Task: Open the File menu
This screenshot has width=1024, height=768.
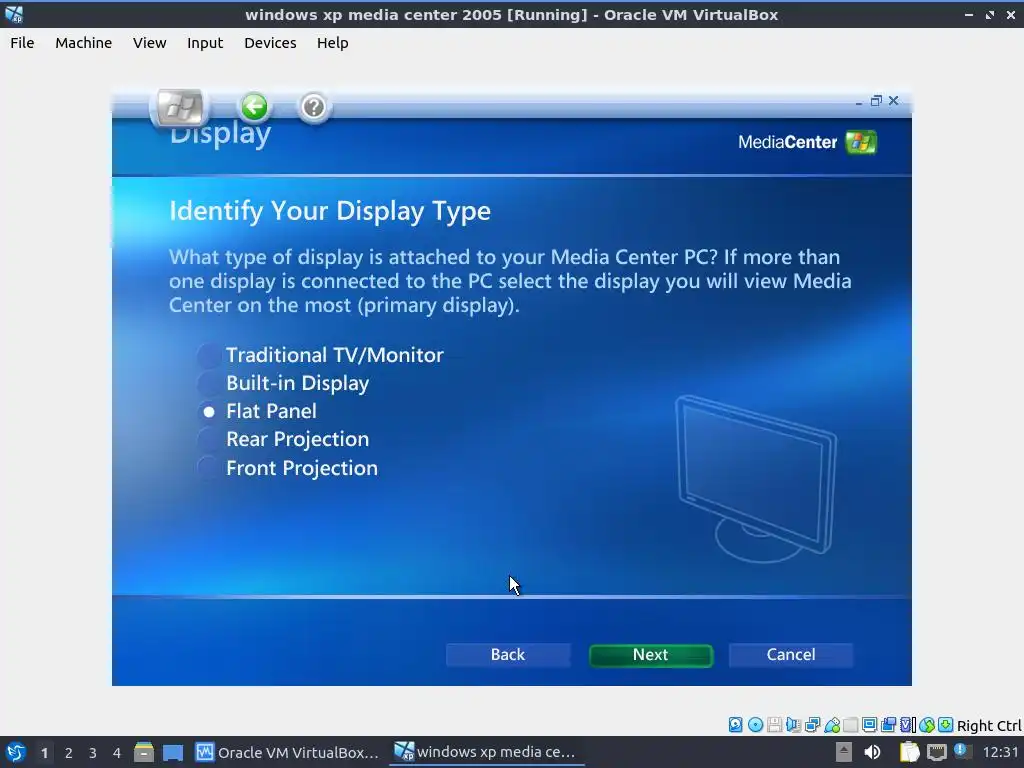Action: [x=22, y=43]
